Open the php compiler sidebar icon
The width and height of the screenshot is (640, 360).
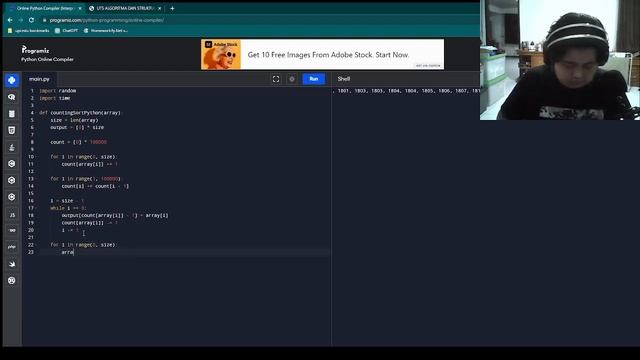tap(12, 247)
